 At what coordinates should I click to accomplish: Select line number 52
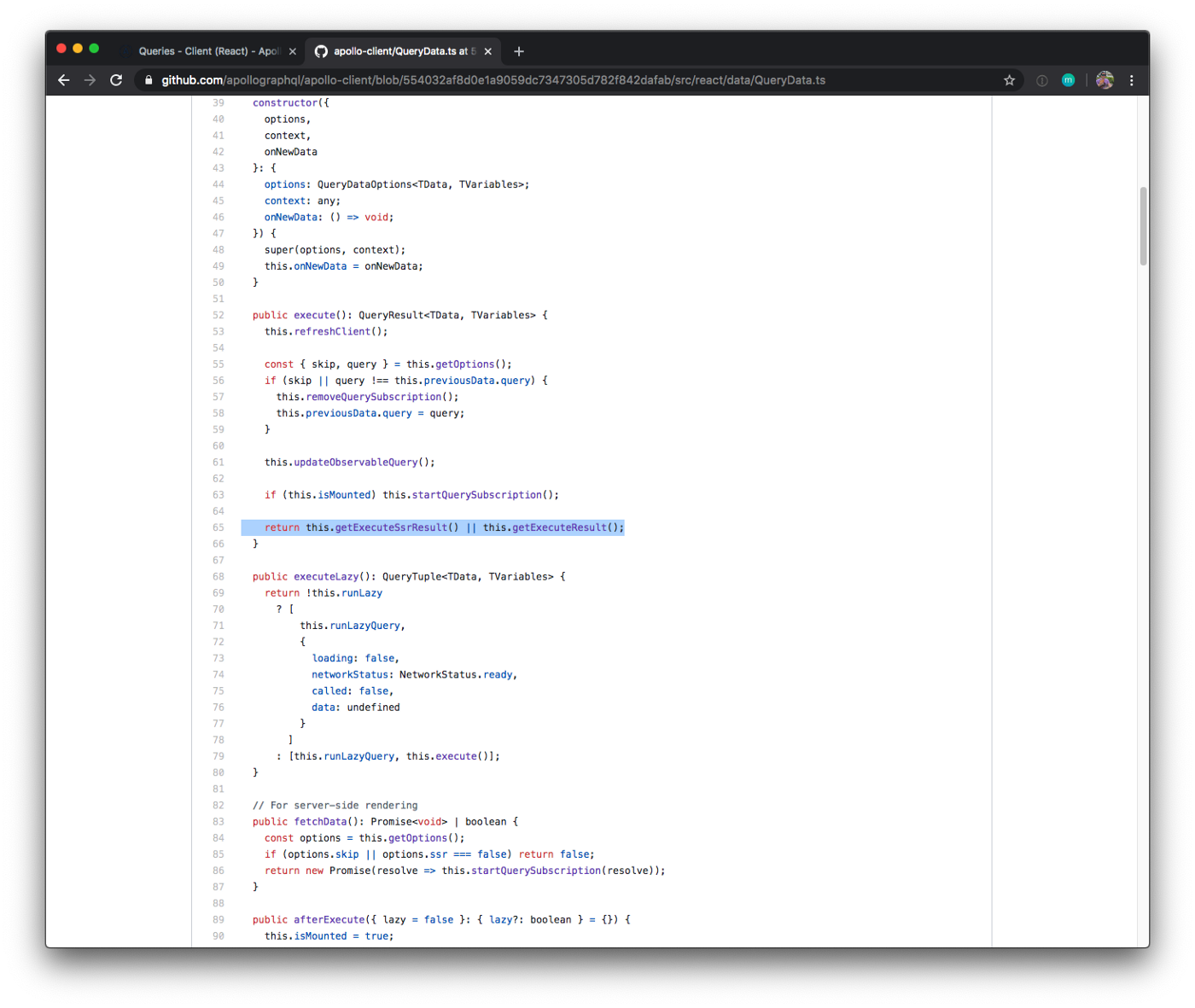219,315
